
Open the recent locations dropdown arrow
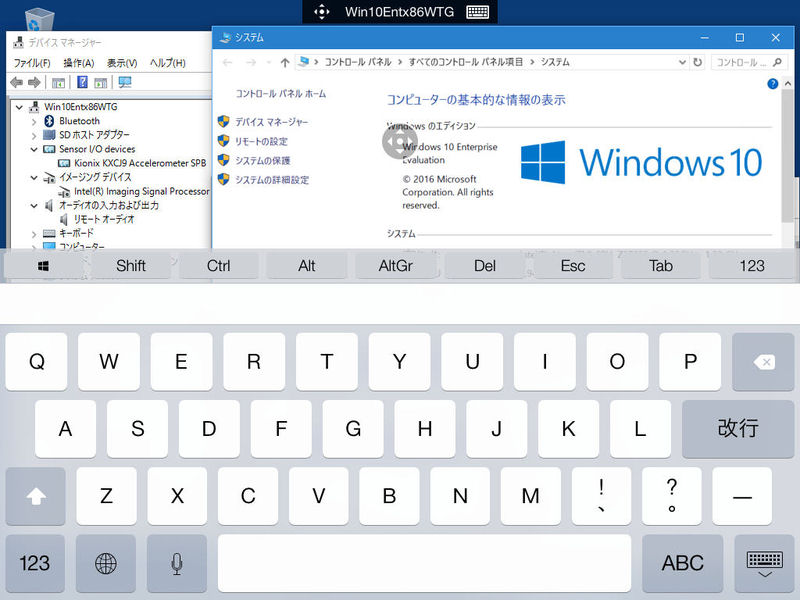point(268,62)
